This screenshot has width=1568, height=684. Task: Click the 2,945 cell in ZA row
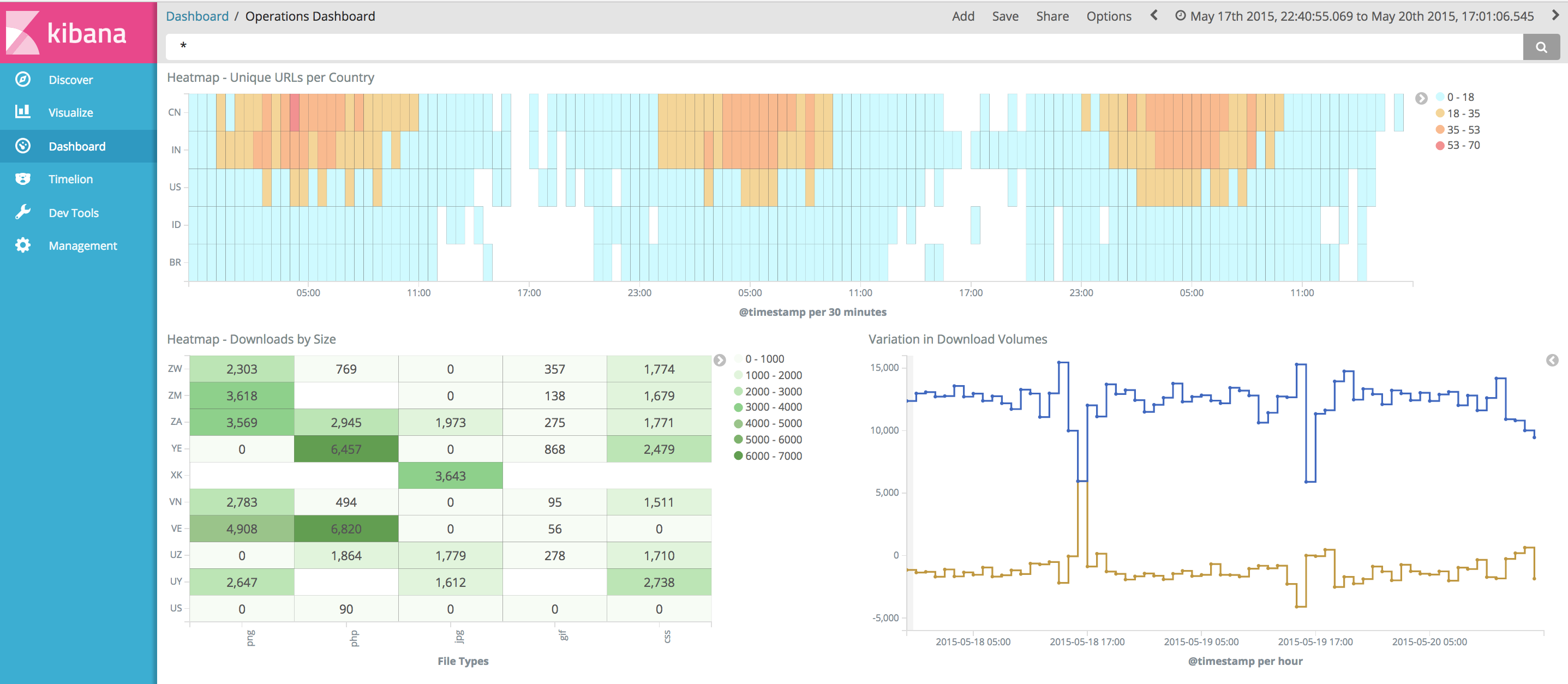tap(346, 422)
